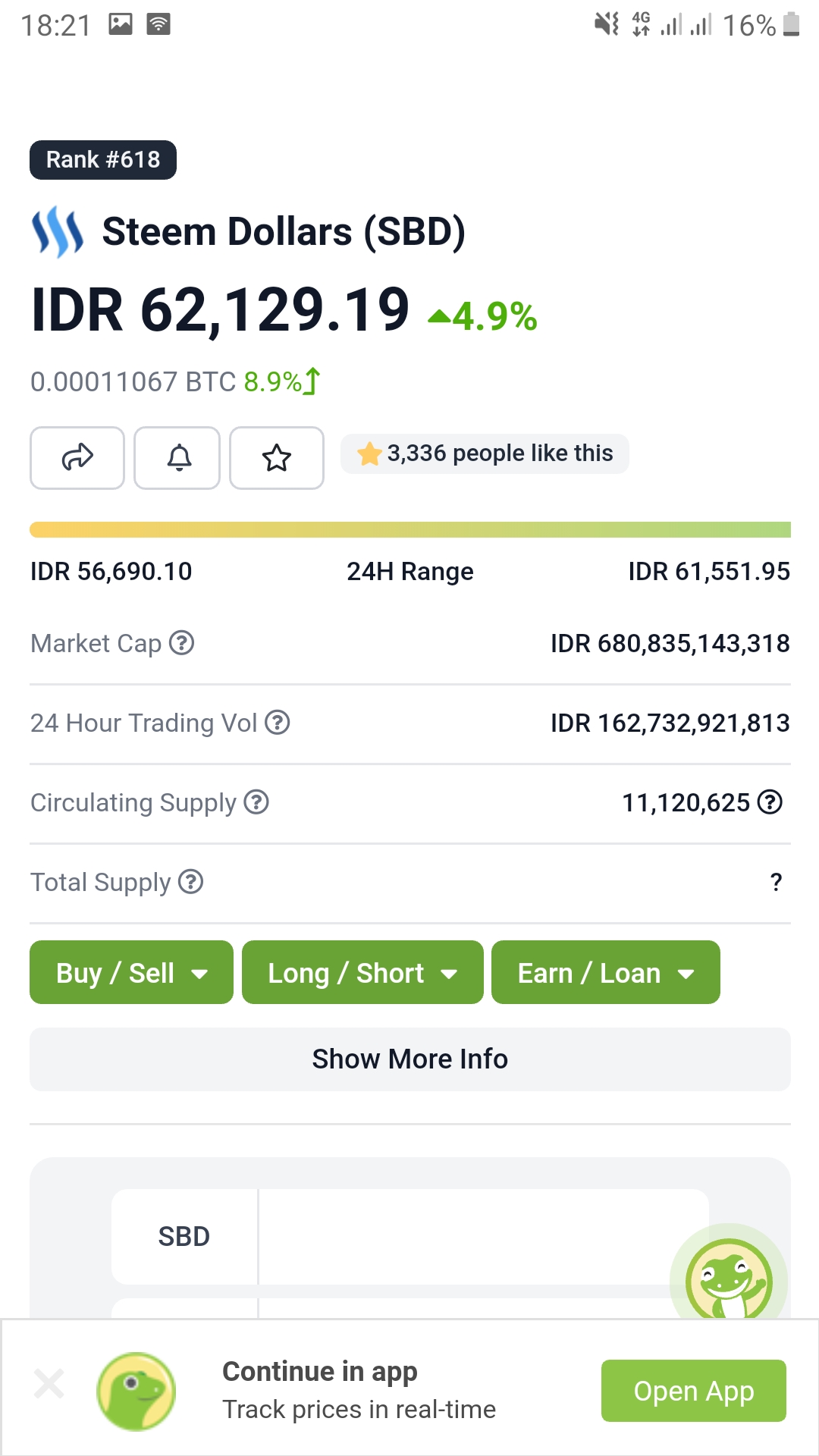This screenshot has height=1456, width=819.
Task: Tap the 24H Range price bar
Action: coord(409,529)
